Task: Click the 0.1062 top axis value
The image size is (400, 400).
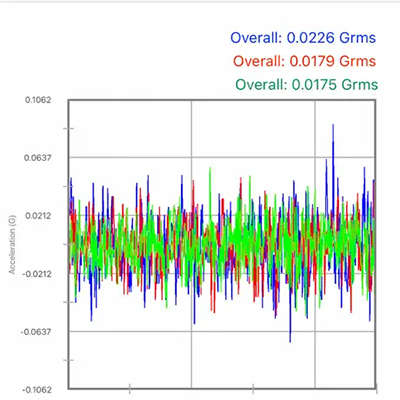Action: [x=38, y=100]
